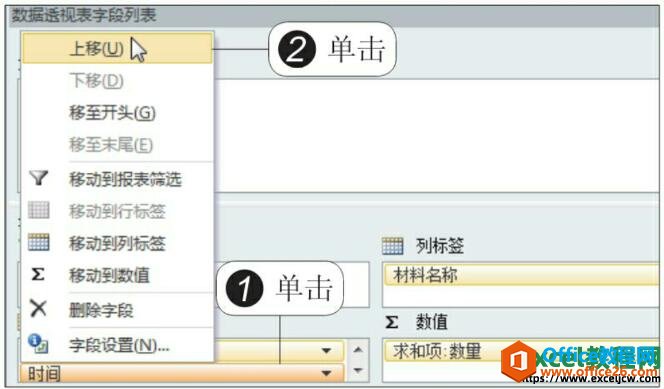Choose 移动到行标签 menu option
The width and height of the screenshot is (664, 389).
pos(117,211)
